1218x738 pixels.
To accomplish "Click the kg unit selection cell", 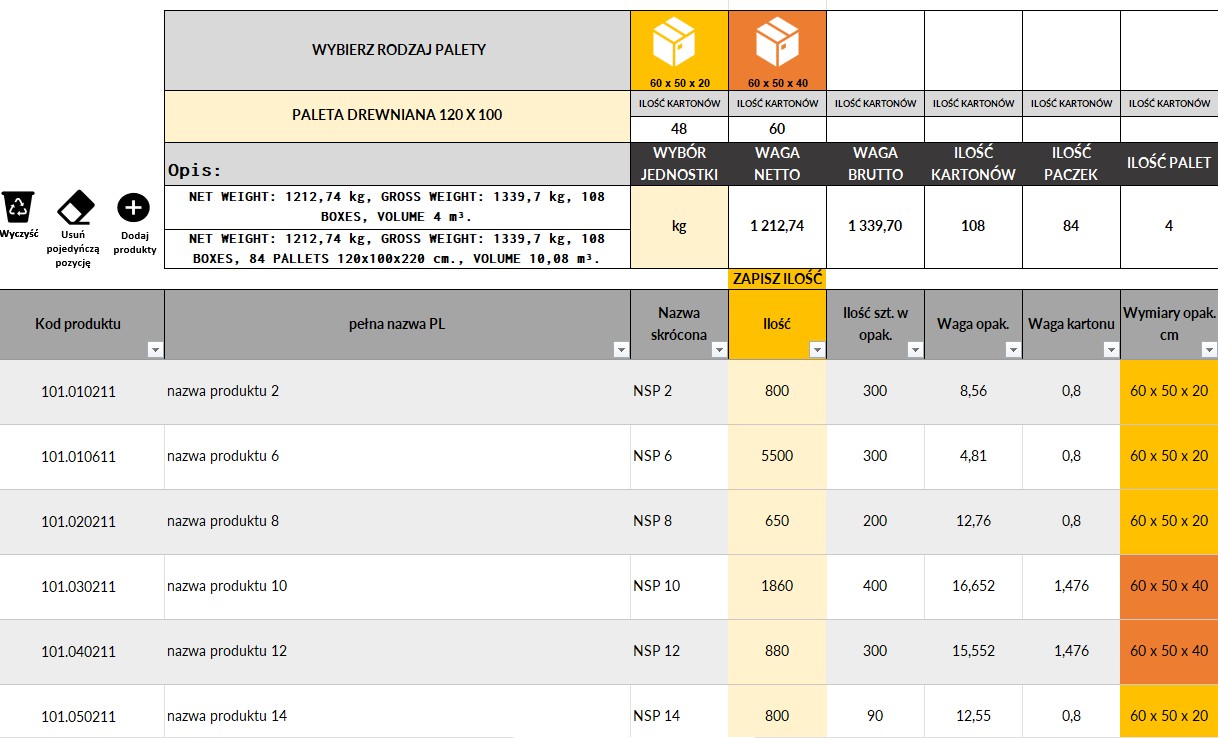I will pos(679,226).
